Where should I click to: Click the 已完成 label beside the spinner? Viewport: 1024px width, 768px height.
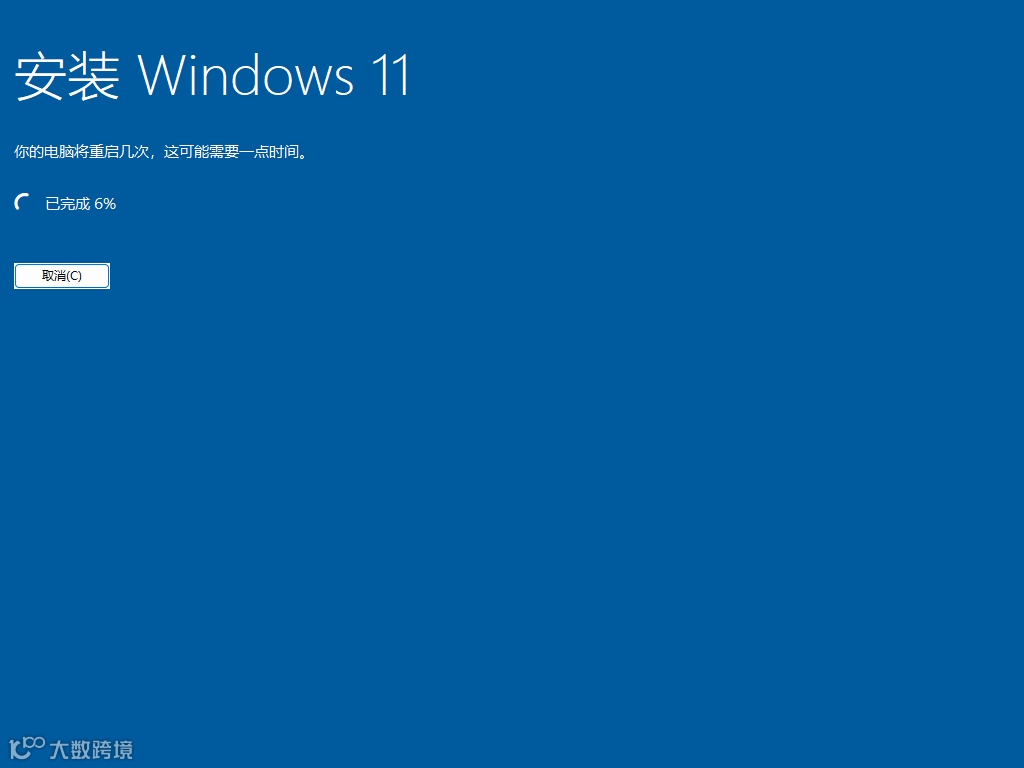[68, 204]
